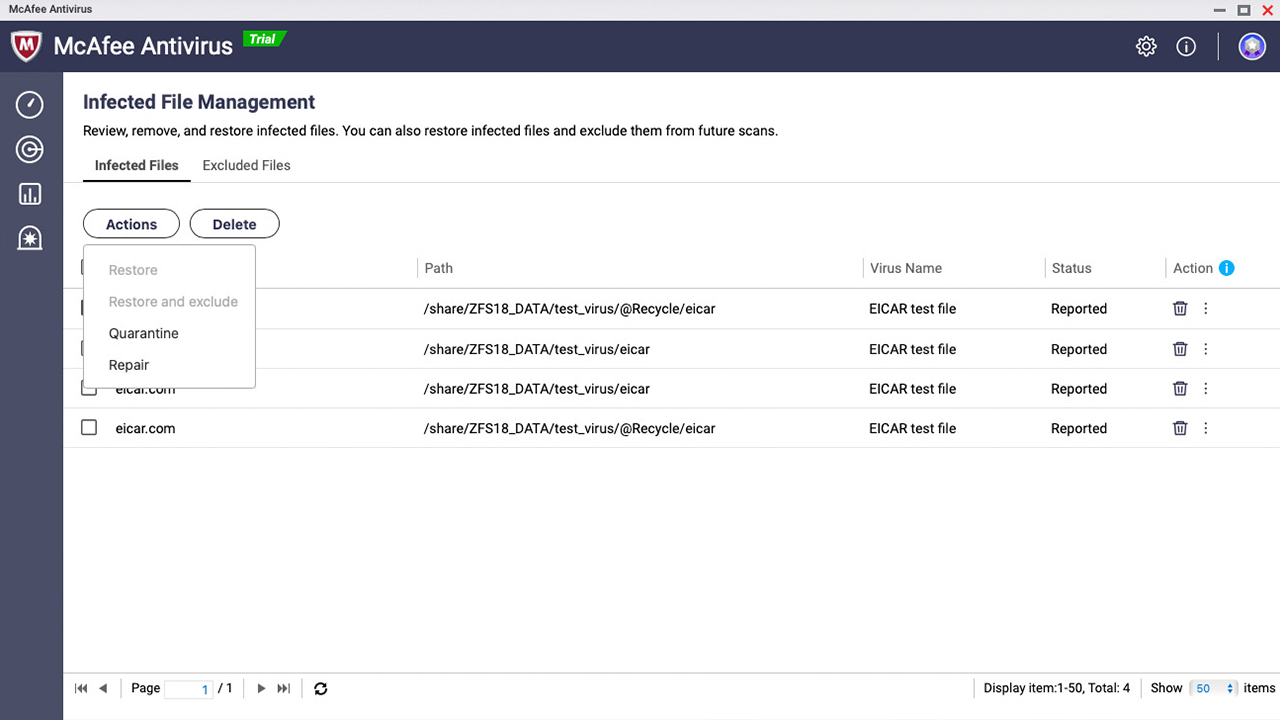Sort by Virus Name column header
1280x720 pixels.
coord(905,268)
